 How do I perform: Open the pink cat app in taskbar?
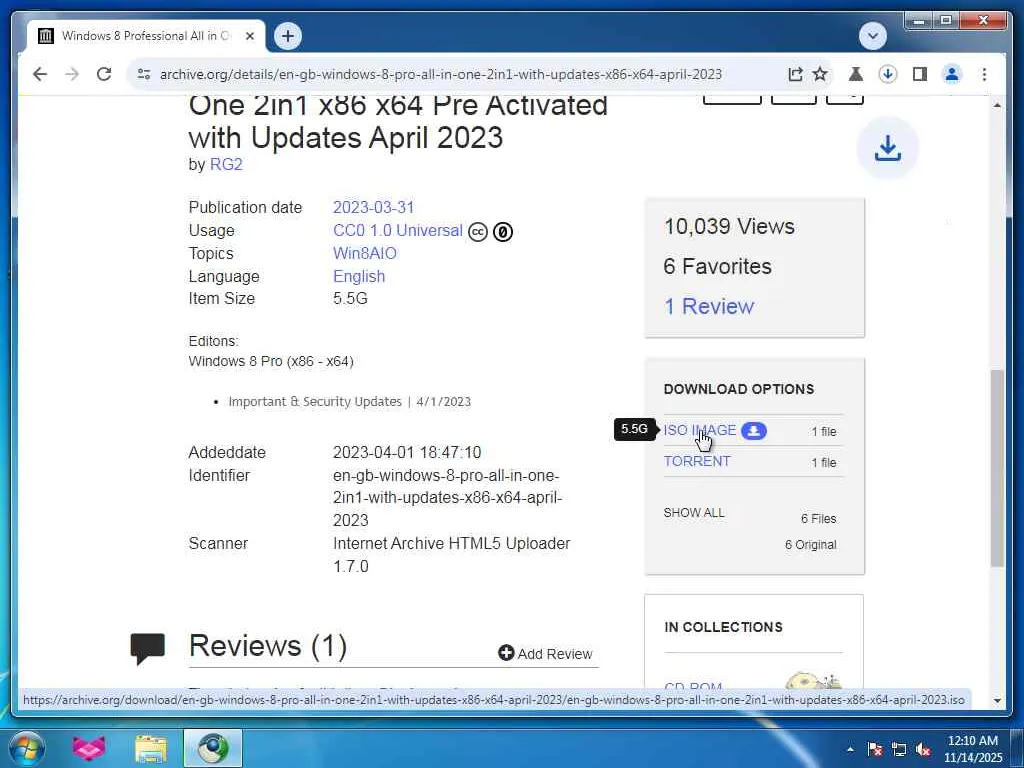89,748
